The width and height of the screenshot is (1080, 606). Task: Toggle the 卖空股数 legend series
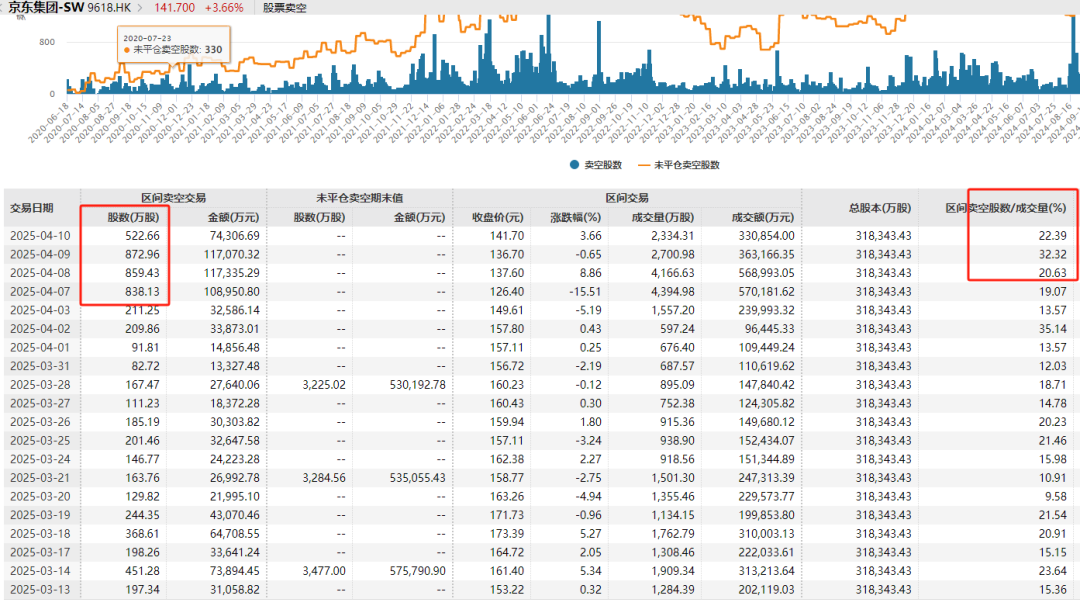pos(596,165)
